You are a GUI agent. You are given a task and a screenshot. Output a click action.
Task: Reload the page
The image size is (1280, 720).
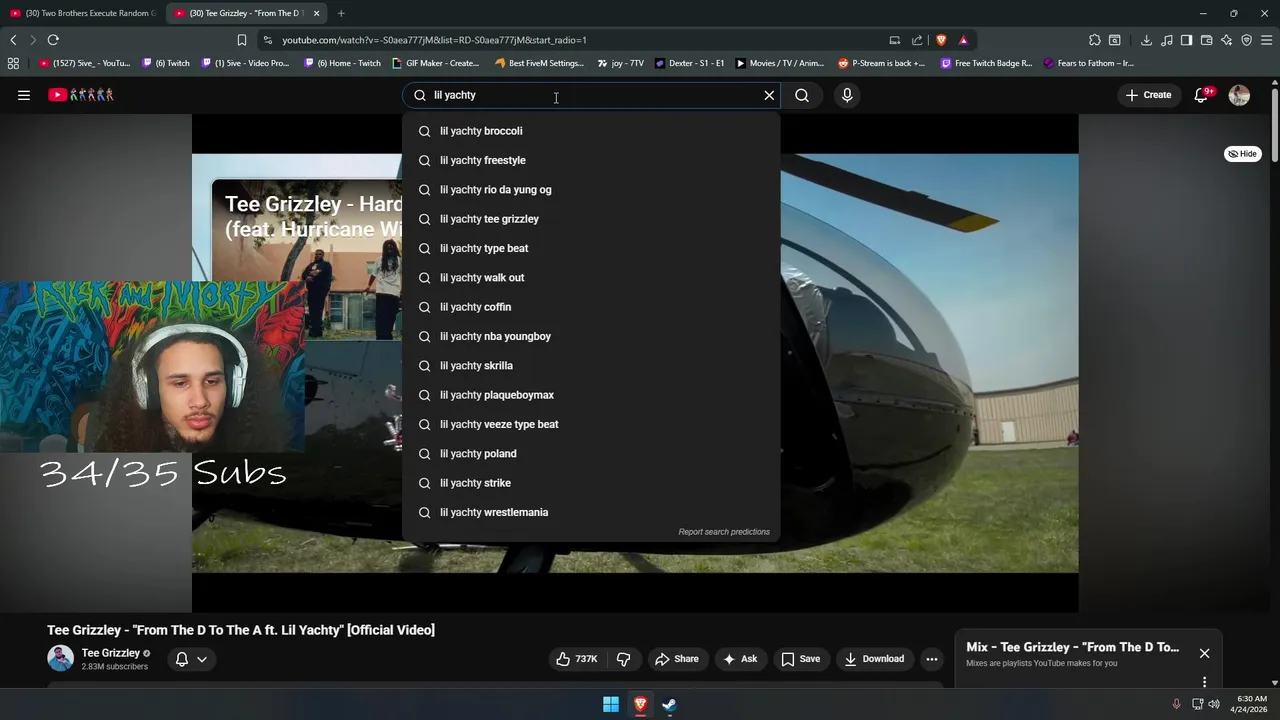coord(53,40)
